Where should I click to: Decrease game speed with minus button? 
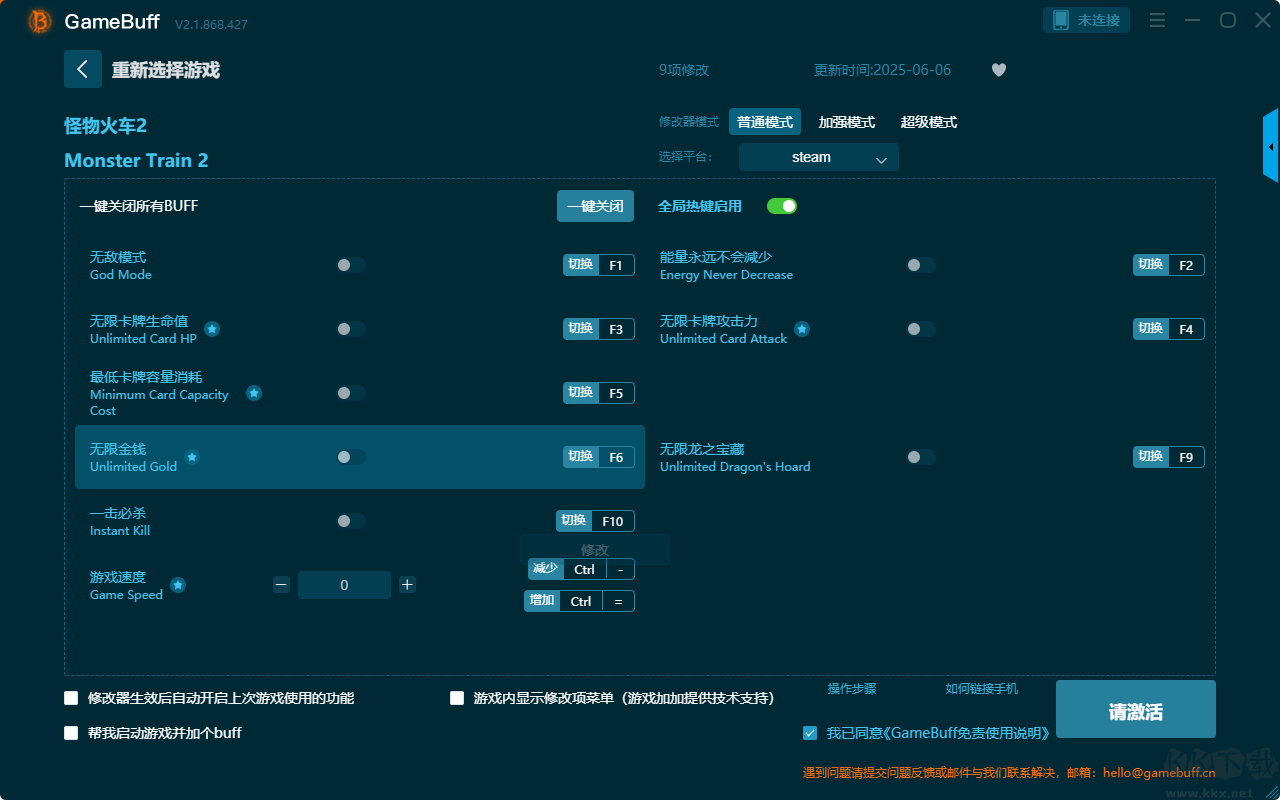point(281,585)
